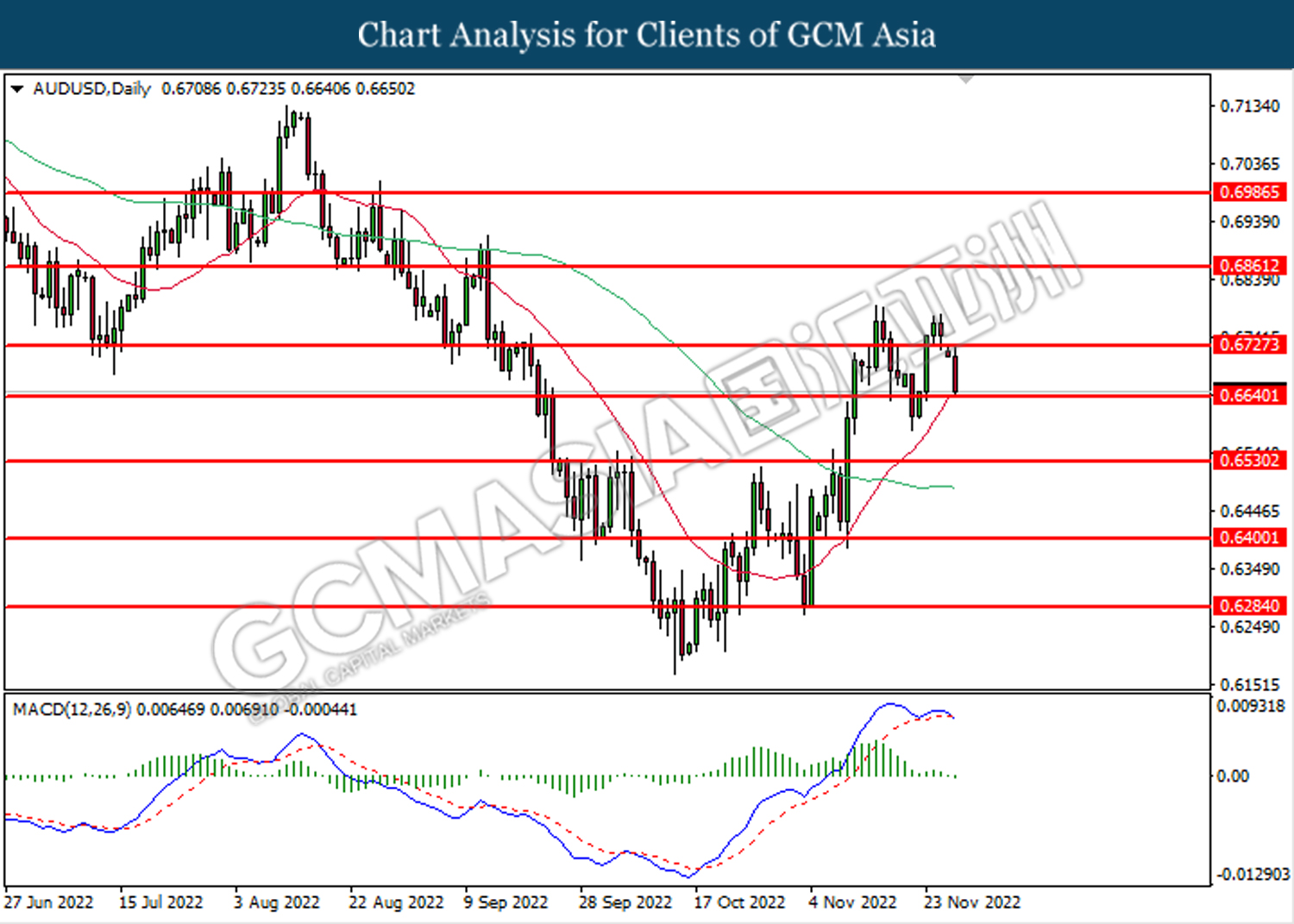Click the 27 Jun 2022 date label
1294x924 pixels.
(48, 902)
